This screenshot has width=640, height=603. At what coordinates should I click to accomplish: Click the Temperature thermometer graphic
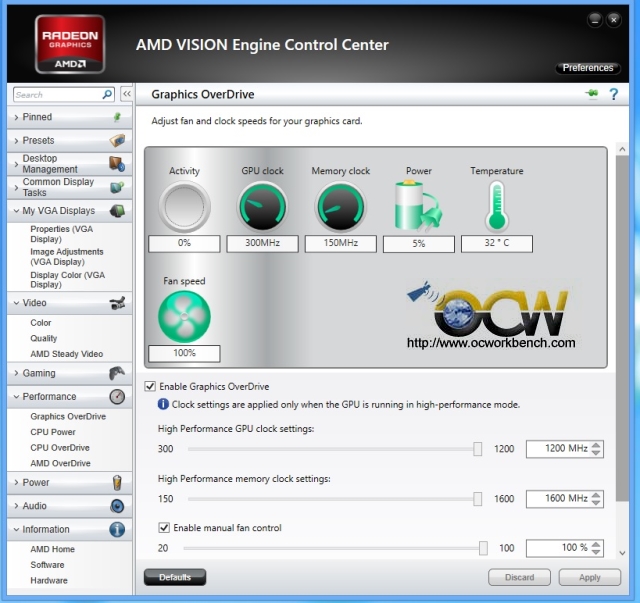(497, 206)
